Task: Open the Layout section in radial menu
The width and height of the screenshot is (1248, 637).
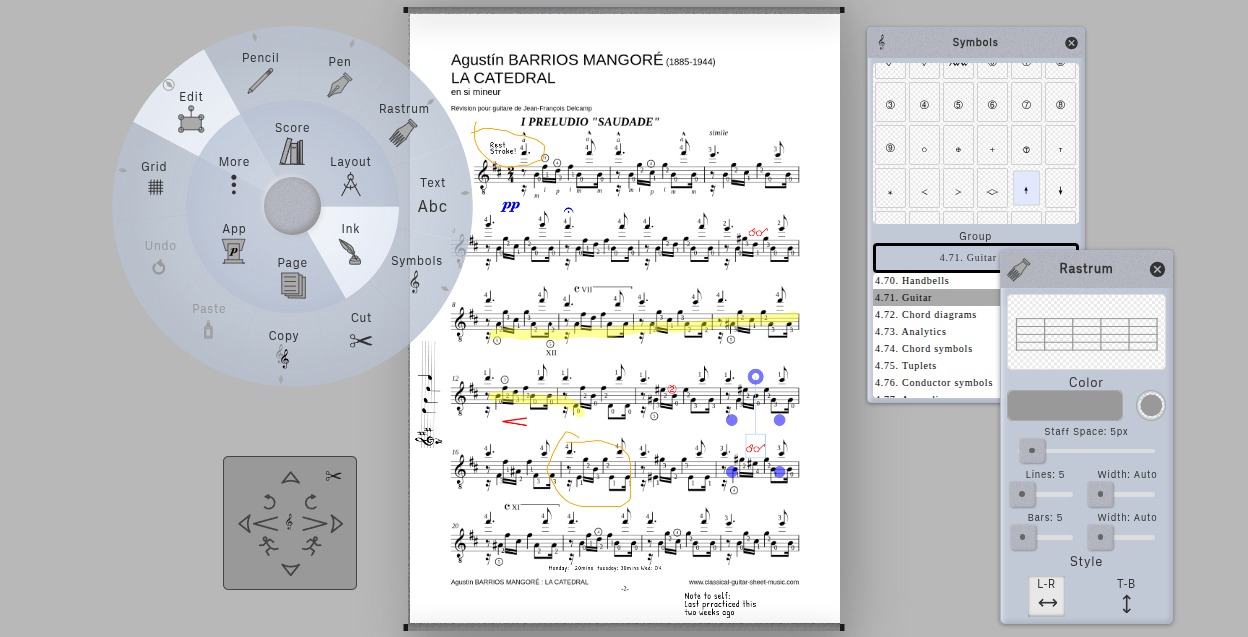Action: click(350, 176)
